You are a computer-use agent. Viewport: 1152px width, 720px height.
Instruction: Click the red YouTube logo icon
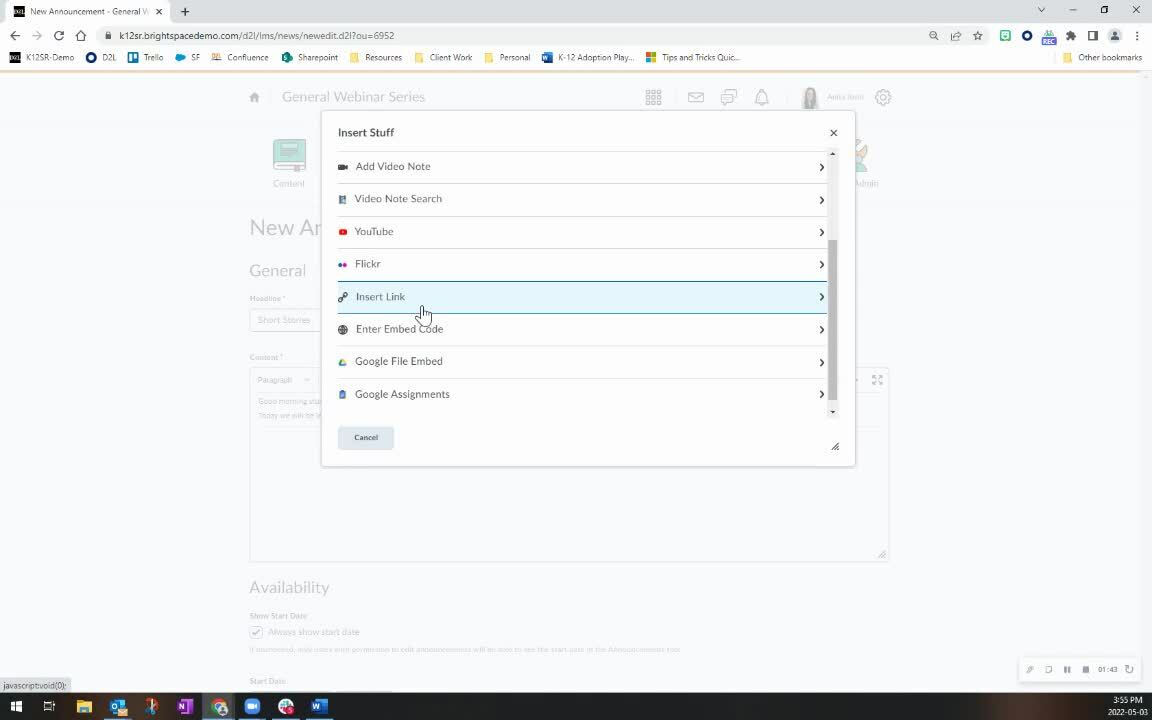(342, 232)
